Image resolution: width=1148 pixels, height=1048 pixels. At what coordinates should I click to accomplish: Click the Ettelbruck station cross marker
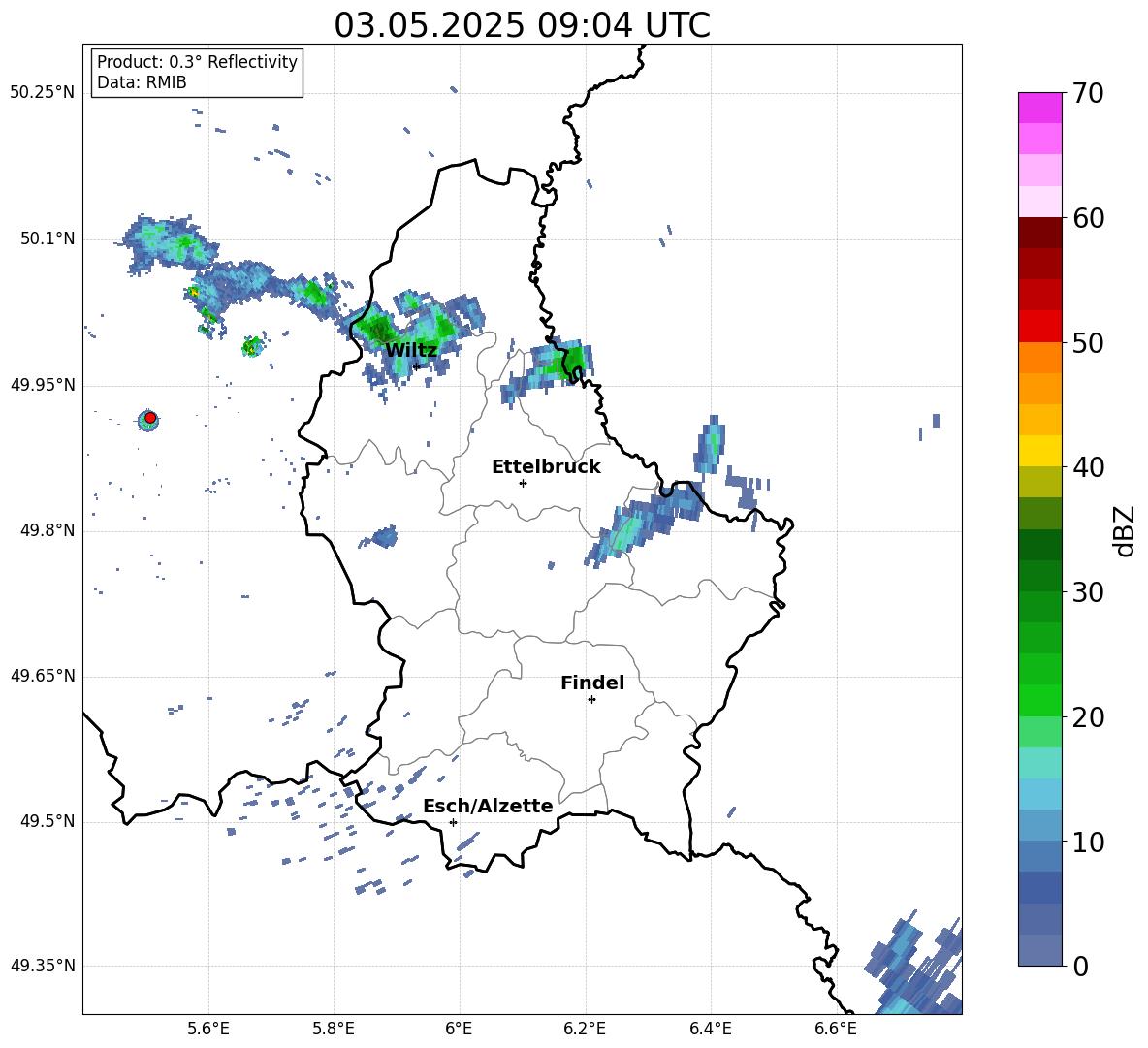coord(523,483)
